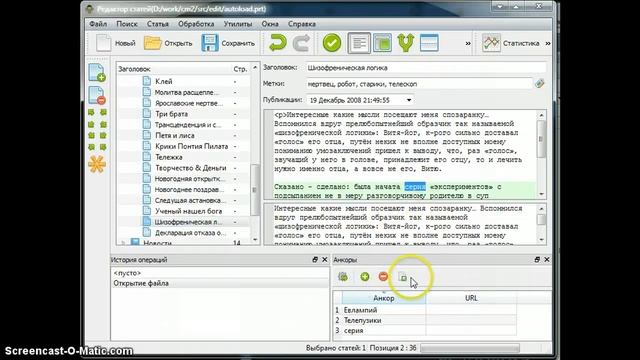Click the orange asterisk sidebar icon
Viewport: 640px width, 360px height.
point(97,164)
